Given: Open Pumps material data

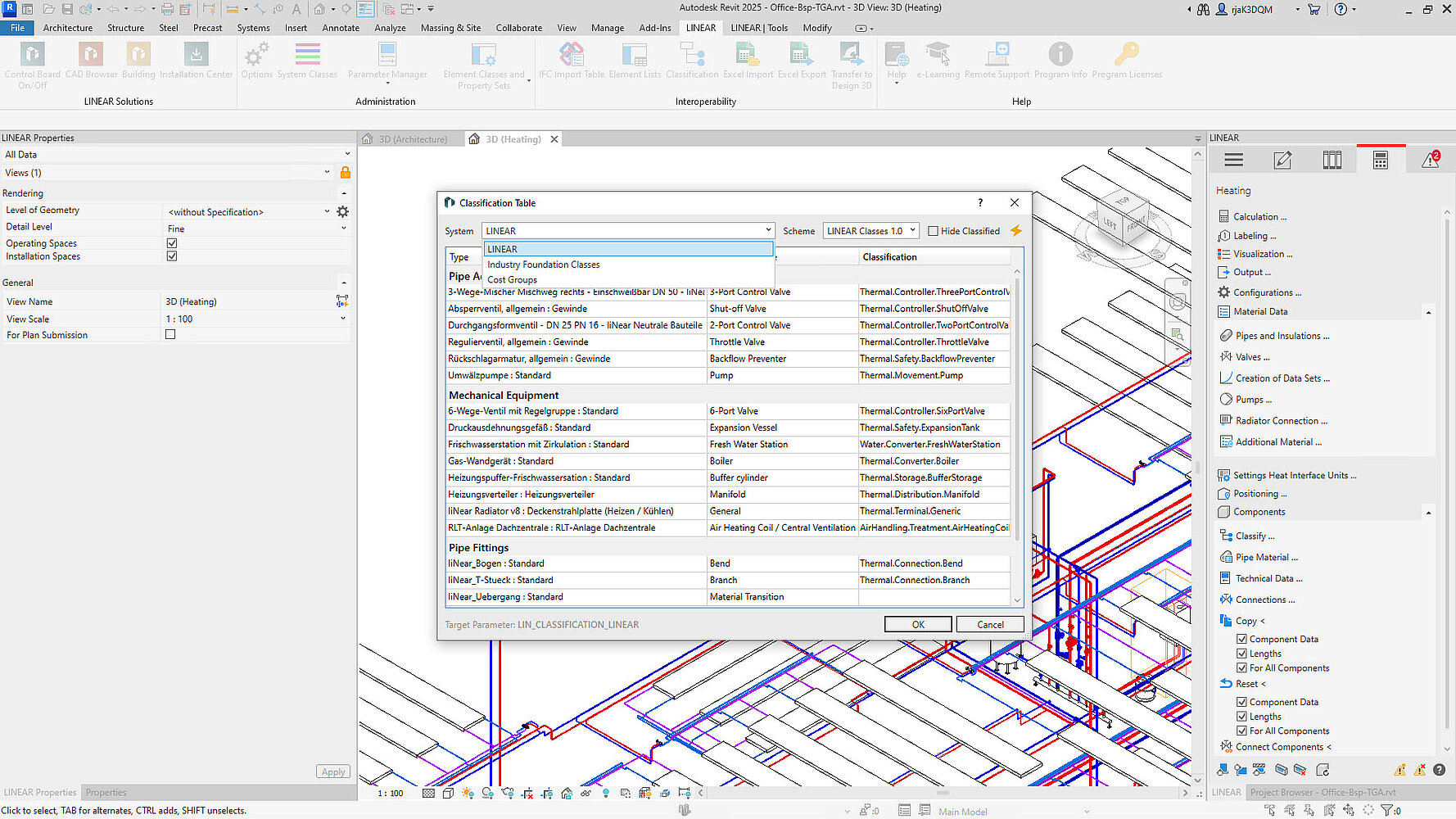Looking at the screenshot, I should pyautogui.click(x=1253, y=400).
